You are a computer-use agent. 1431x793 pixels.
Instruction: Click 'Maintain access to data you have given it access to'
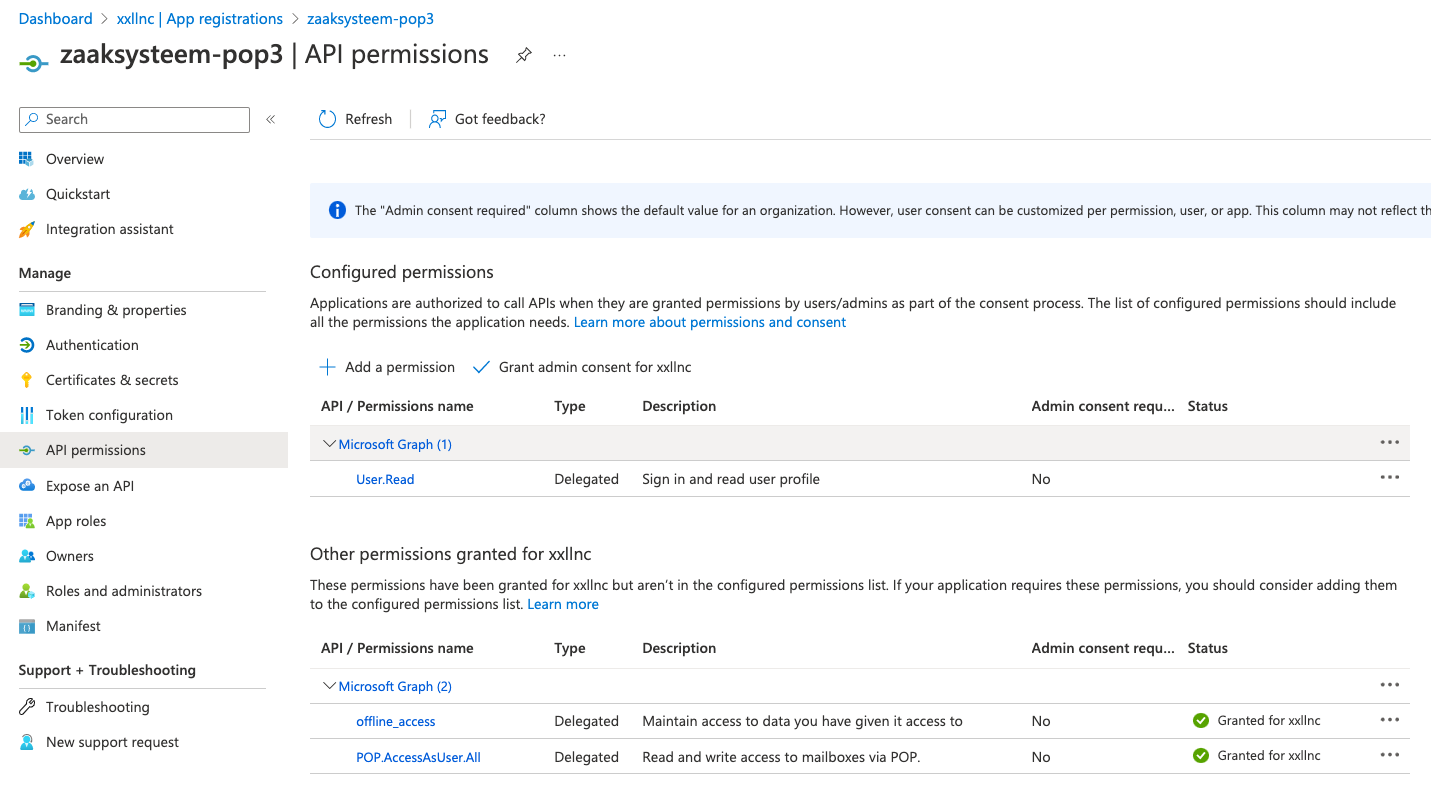(802, 721)
